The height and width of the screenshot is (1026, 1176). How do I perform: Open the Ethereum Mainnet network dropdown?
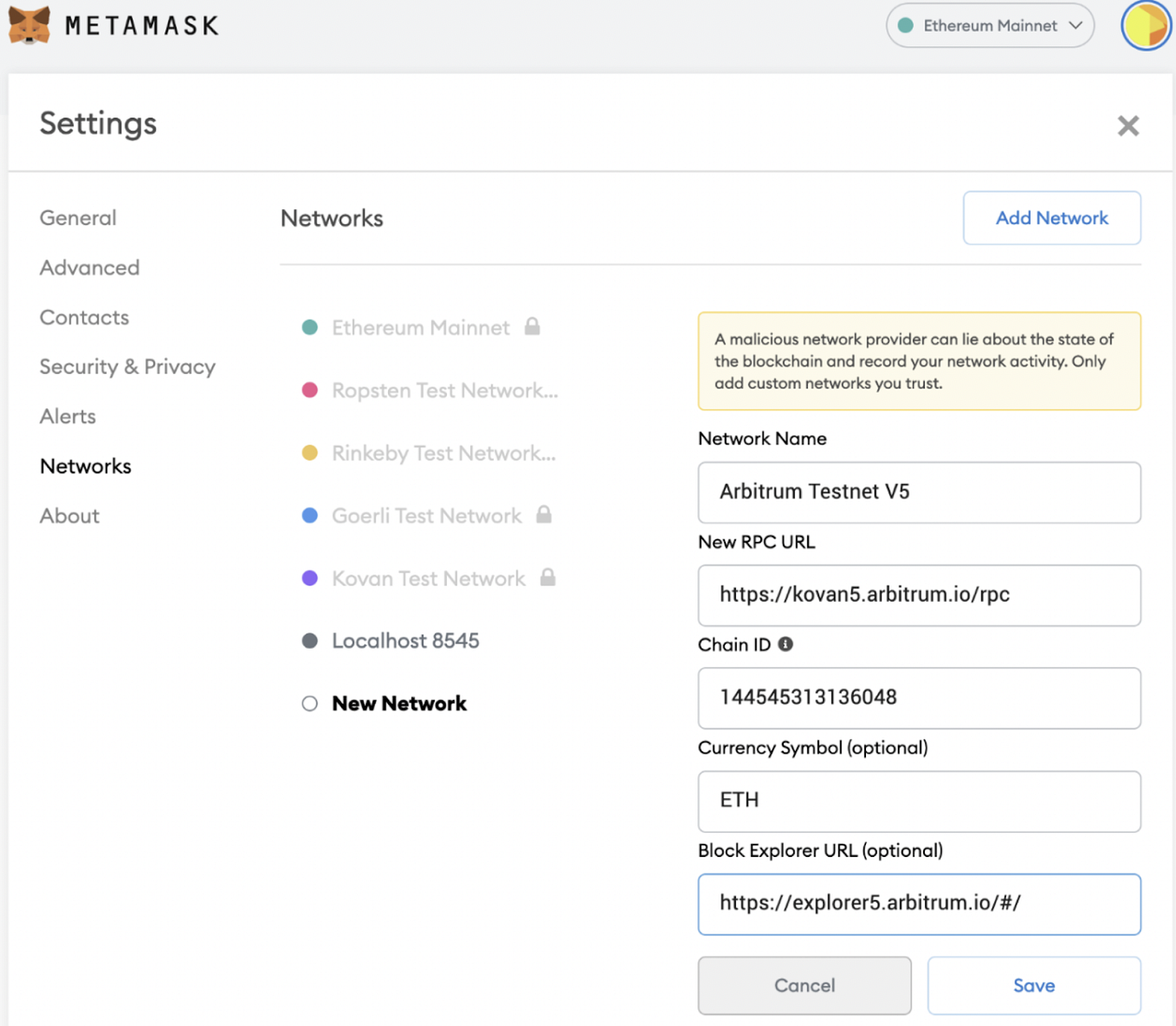pyautogui.click(x=990, y=26)
